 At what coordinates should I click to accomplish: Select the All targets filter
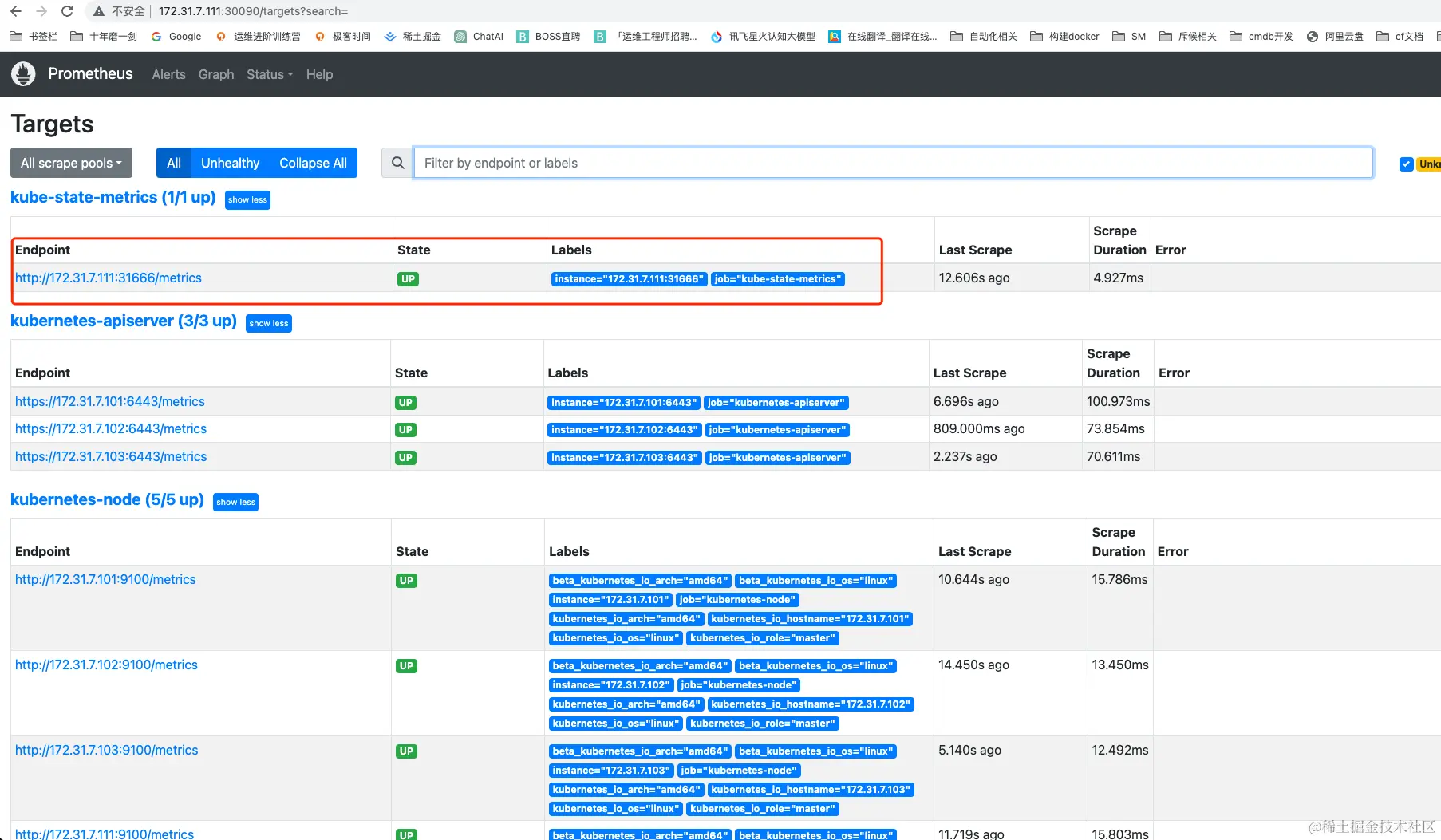click(x=174, y=163)
